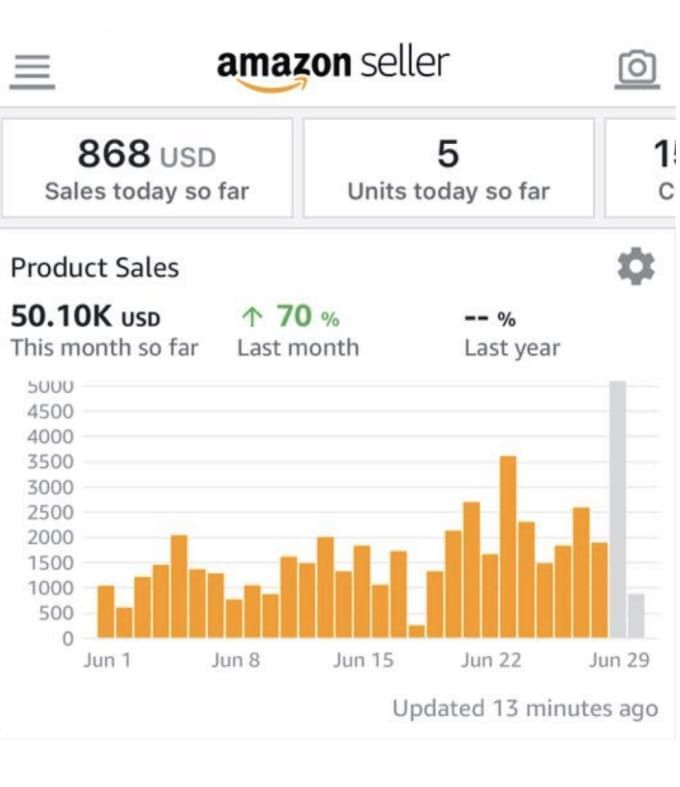This screenshot has width=680, height=787.
Task: Tap the tallest orange bar near Jun 22
Action: [x=508, y=547]
